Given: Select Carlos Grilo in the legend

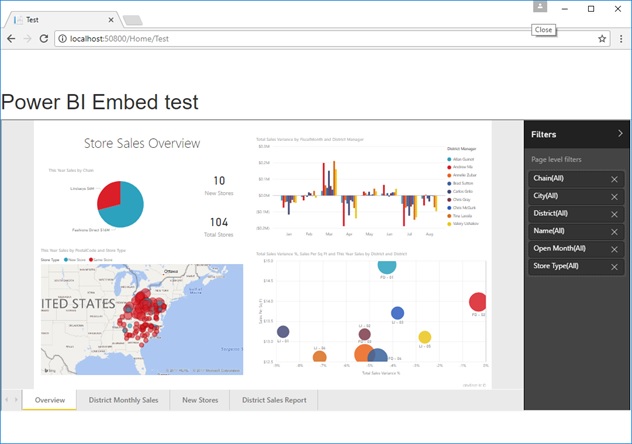Looking at the screenshot, I should click(460, 191).
